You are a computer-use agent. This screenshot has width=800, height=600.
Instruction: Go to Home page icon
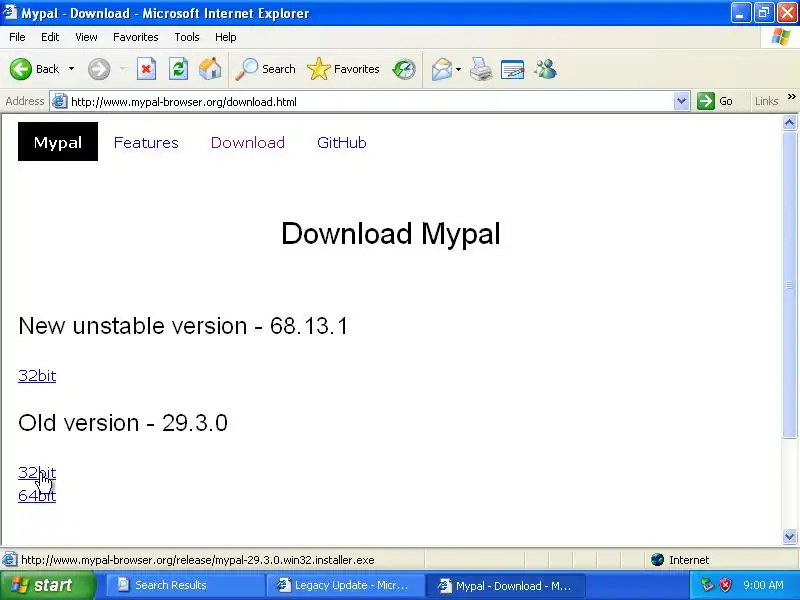tap(210, 69)
